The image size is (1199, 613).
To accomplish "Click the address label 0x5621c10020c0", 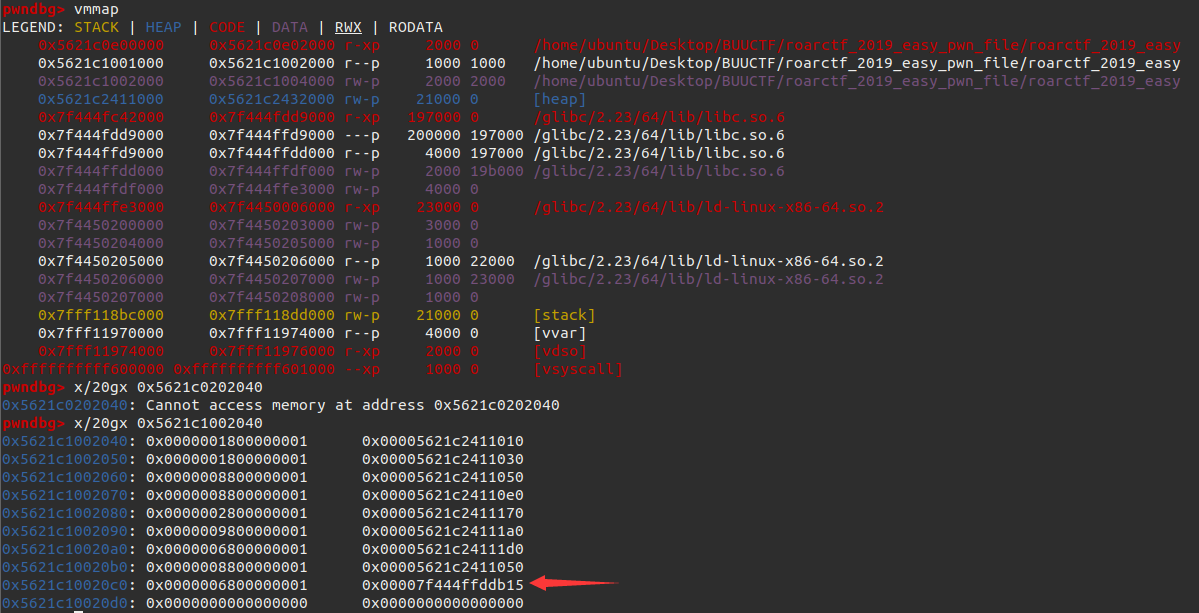I will tap(68, 585).
